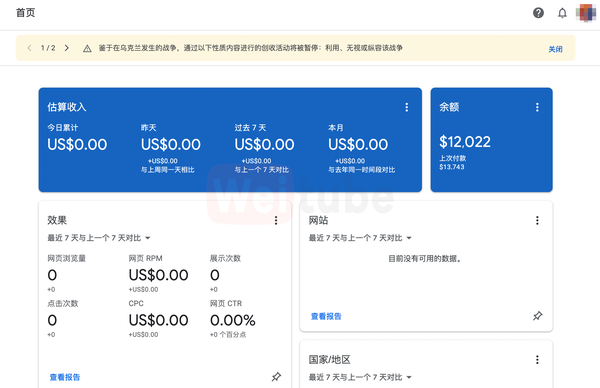Click the 与上周同一天相比 comparison text

click(x=168, y=170)
